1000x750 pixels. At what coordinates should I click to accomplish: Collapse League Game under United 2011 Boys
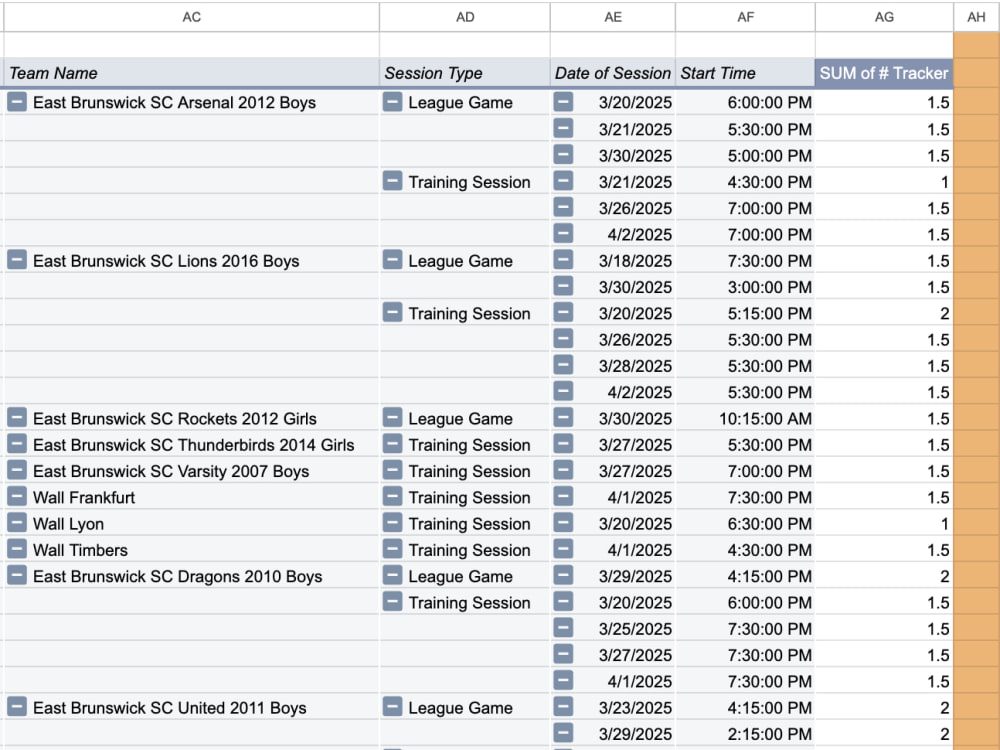[393, 707]
